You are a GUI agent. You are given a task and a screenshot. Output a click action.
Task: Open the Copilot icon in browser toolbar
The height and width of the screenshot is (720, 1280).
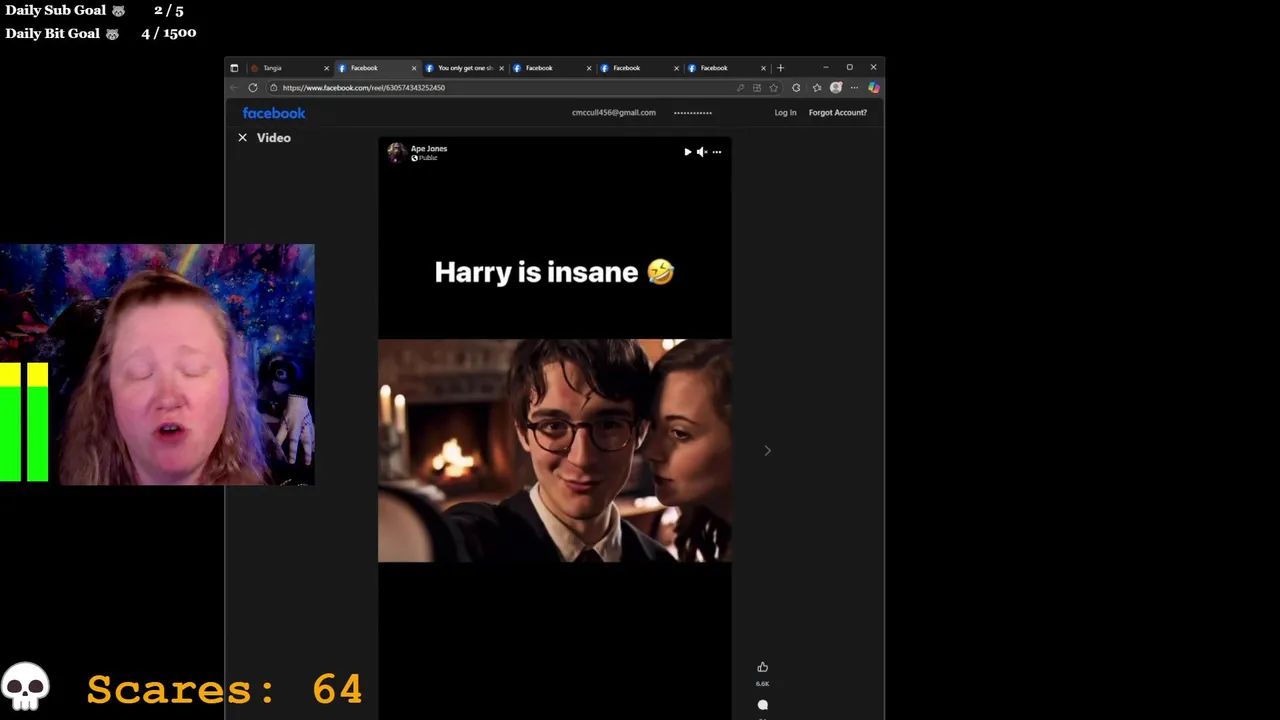point(873,88)
